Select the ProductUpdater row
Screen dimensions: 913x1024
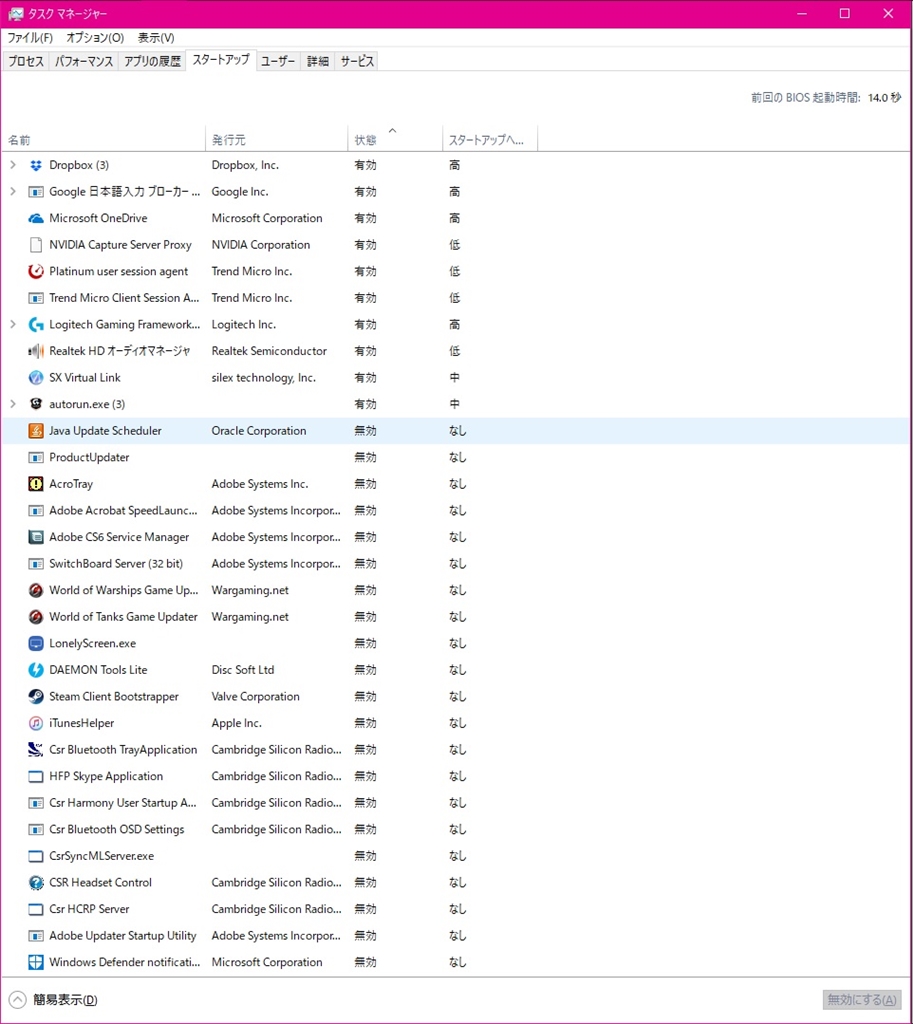tap(456, 457)
